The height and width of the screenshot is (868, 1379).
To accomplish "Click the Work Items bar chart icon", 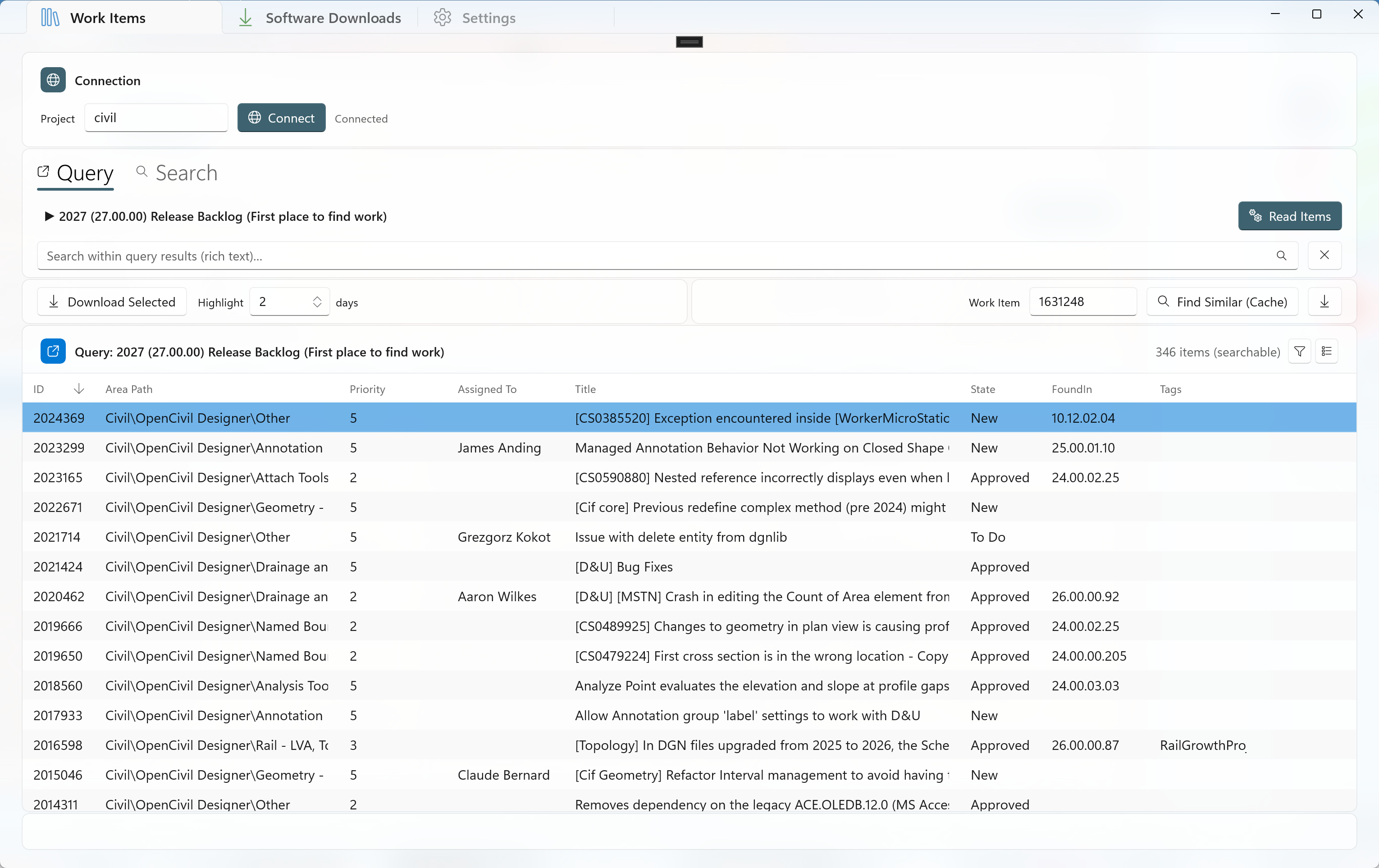I will (x=49, y=17).
